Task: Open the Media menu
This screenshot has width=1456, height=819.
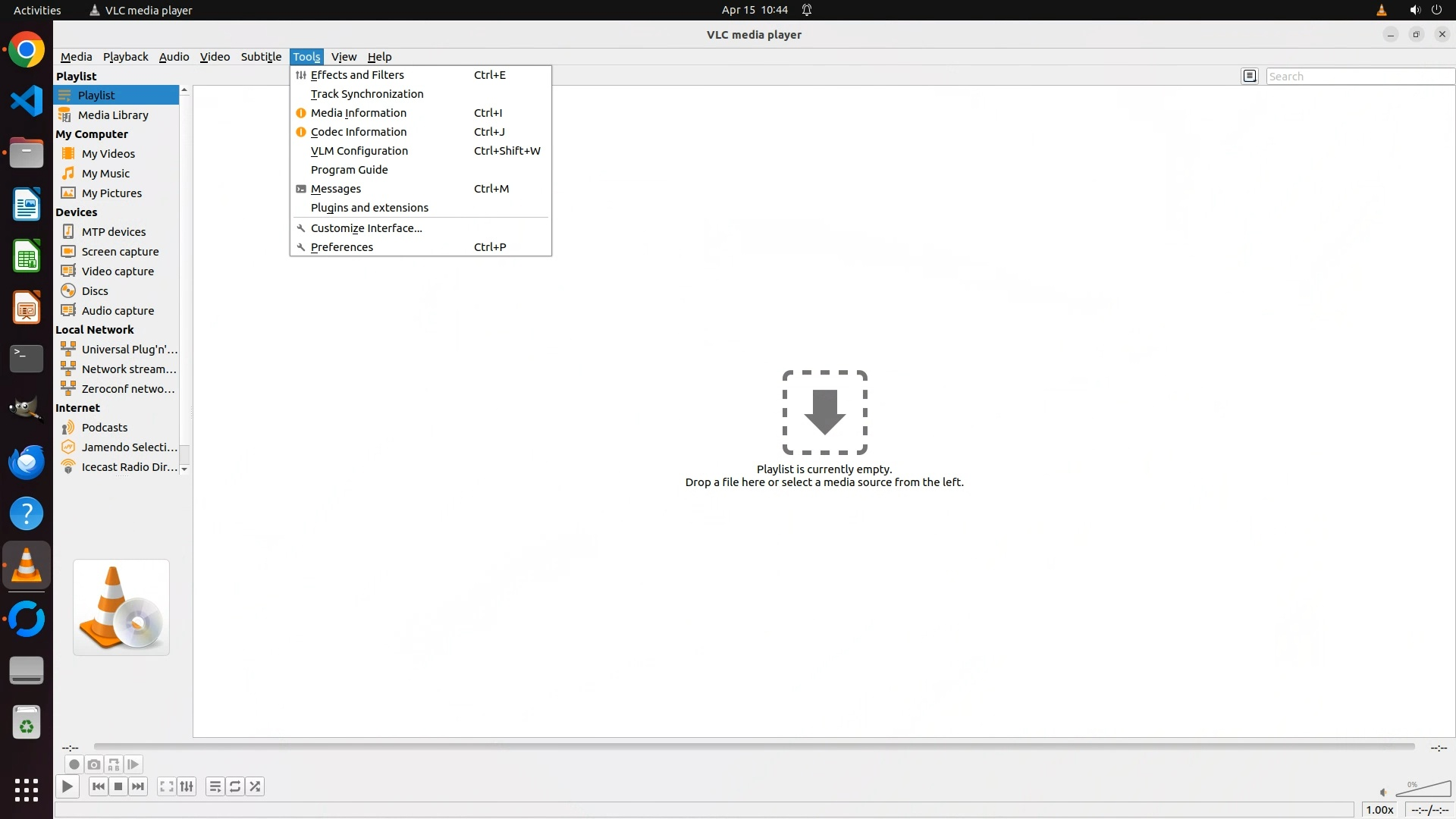Action: click(76, 57)
